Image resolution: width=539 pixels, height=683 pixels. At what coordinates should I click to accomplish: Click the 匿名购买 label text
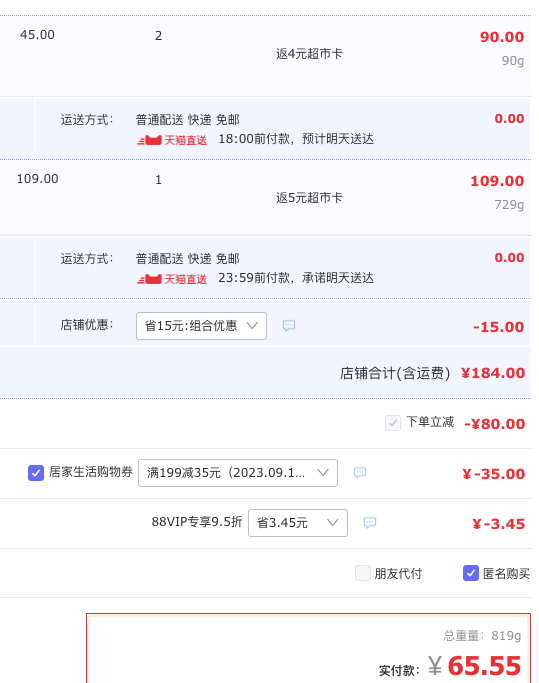[x=506, y=574]
